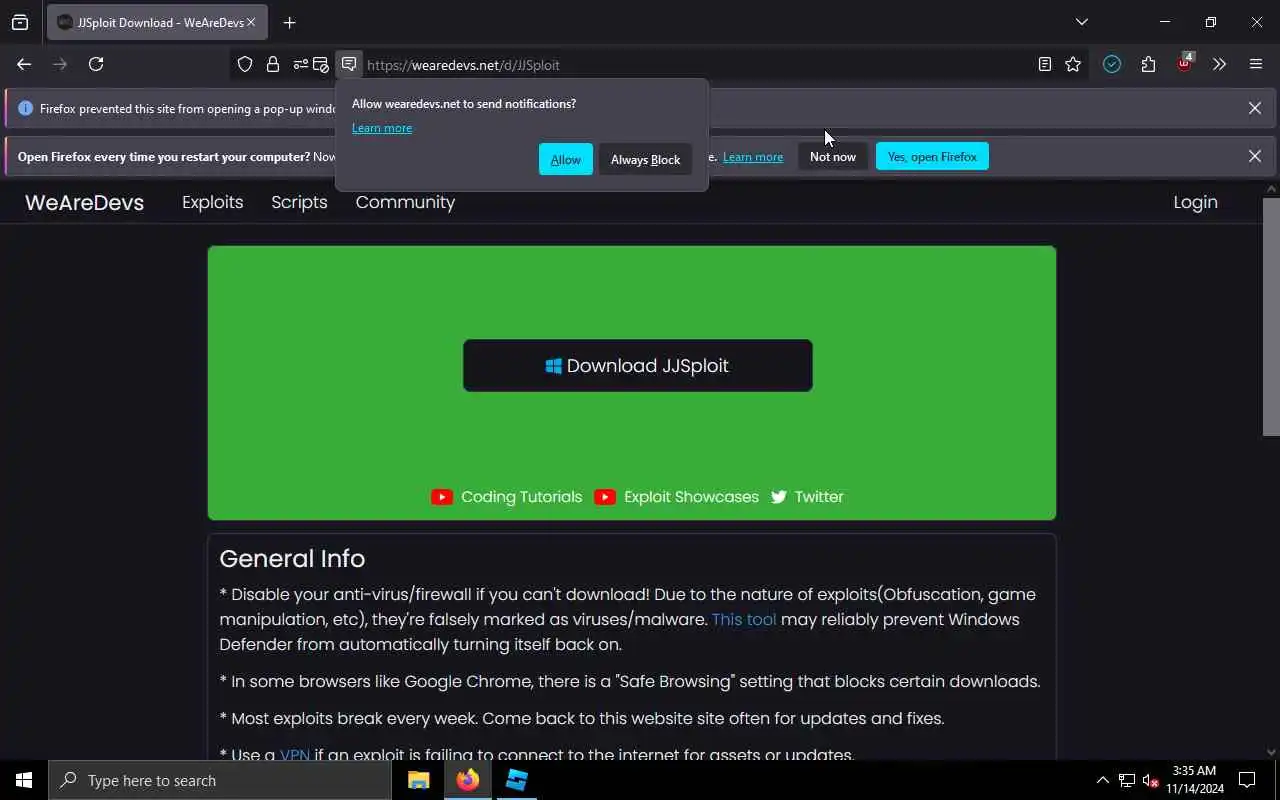Screen dimensions: 1280x800
Task: Open the Firefox hamburger application menu
Action: pos(1256,64)
